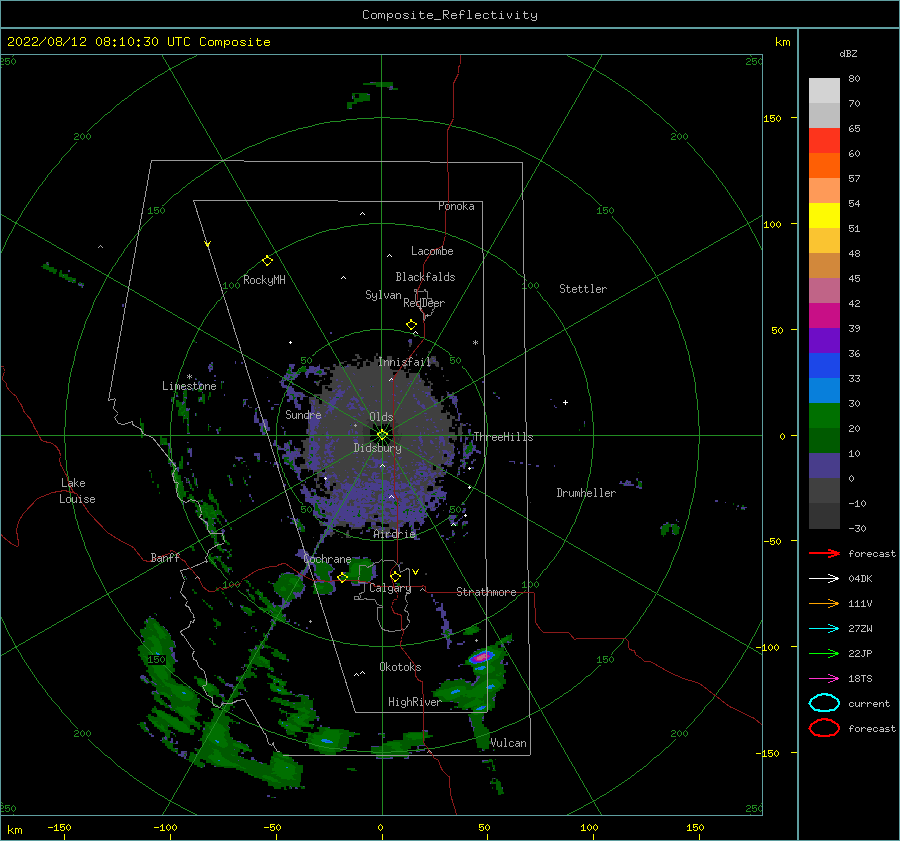The image size is (900, 841).
Task: Select the Vulcan label
Action: click(x=509, y=743)
